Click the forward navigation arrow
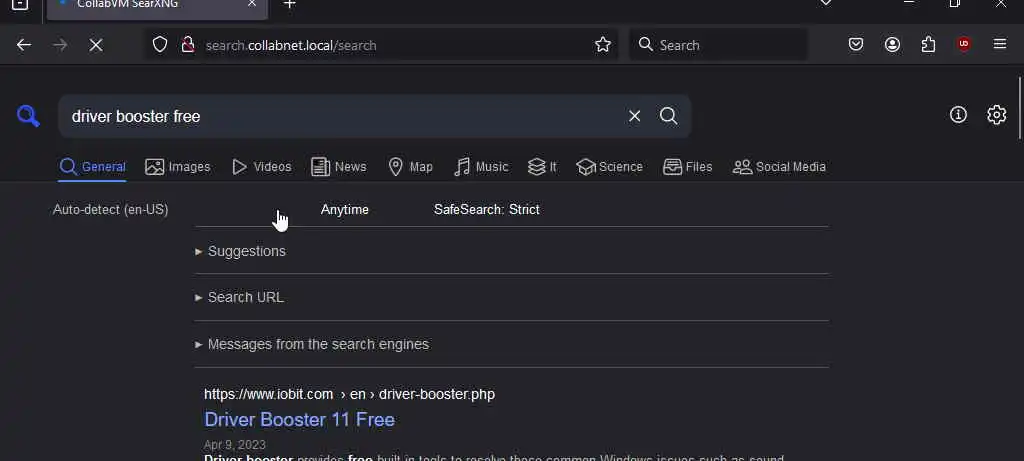 click(60, 45)
